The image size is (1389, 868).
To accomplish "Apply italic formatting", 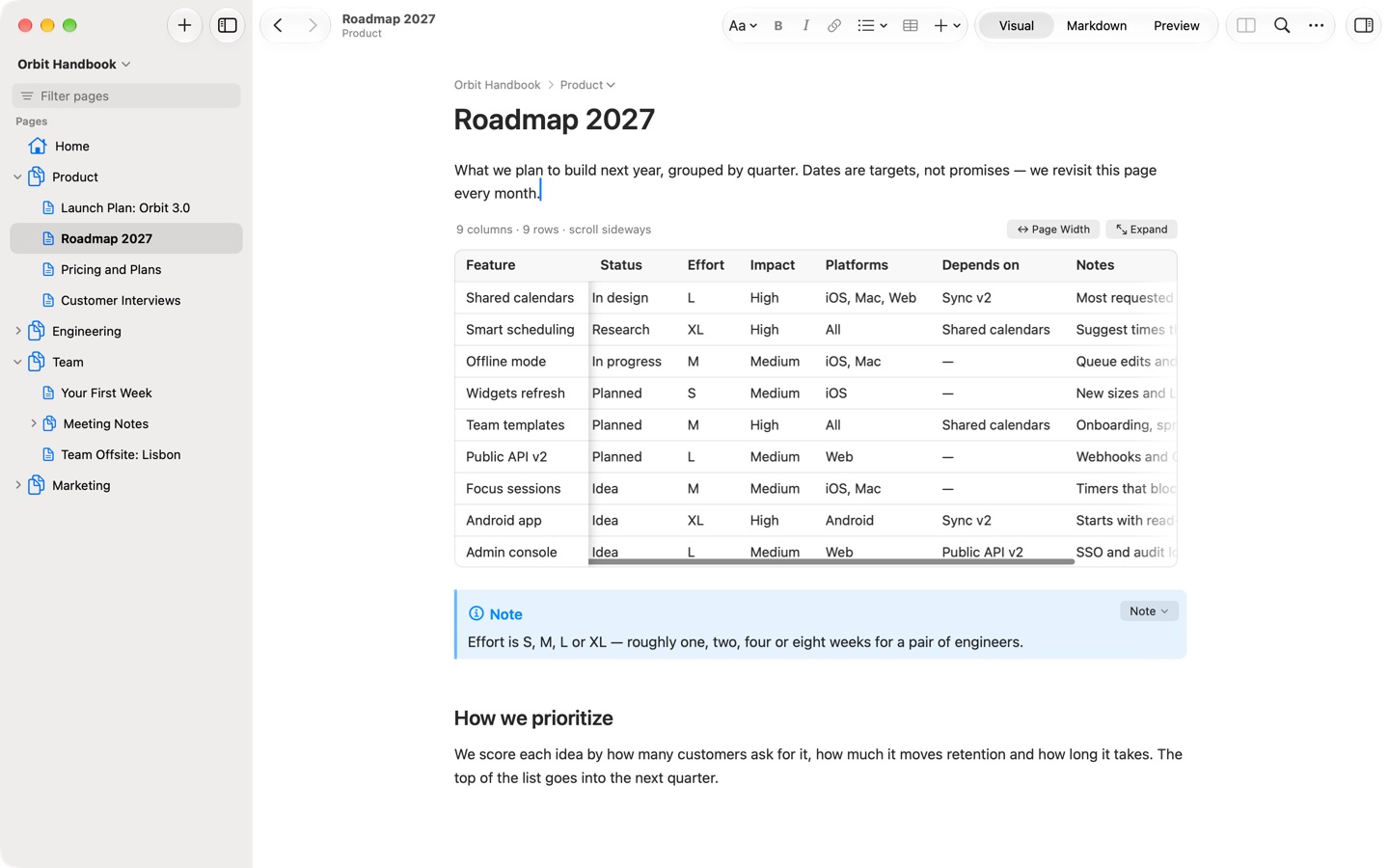I will pyautogui.click(x=805, y=26).
